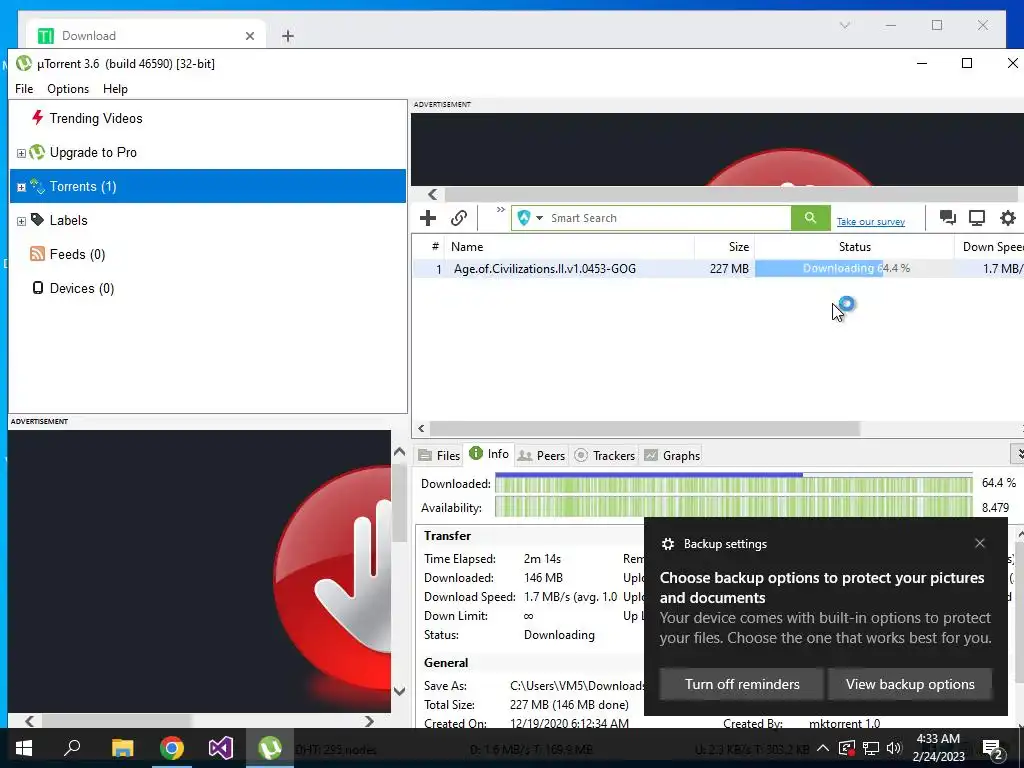Sort torrents by the # column
The width and height of the screenshot is (1024, 768).
click(x=434, y=247)
